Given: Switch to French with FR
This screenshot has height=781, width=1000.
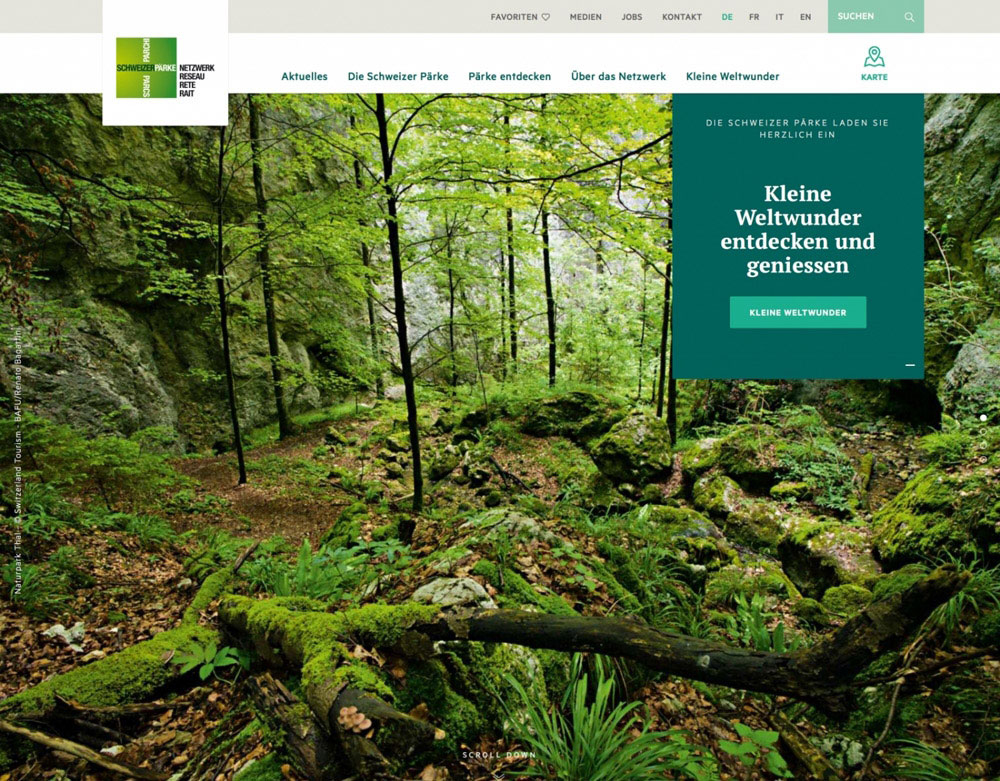Looking at the screenshot, I should point(753,17).
